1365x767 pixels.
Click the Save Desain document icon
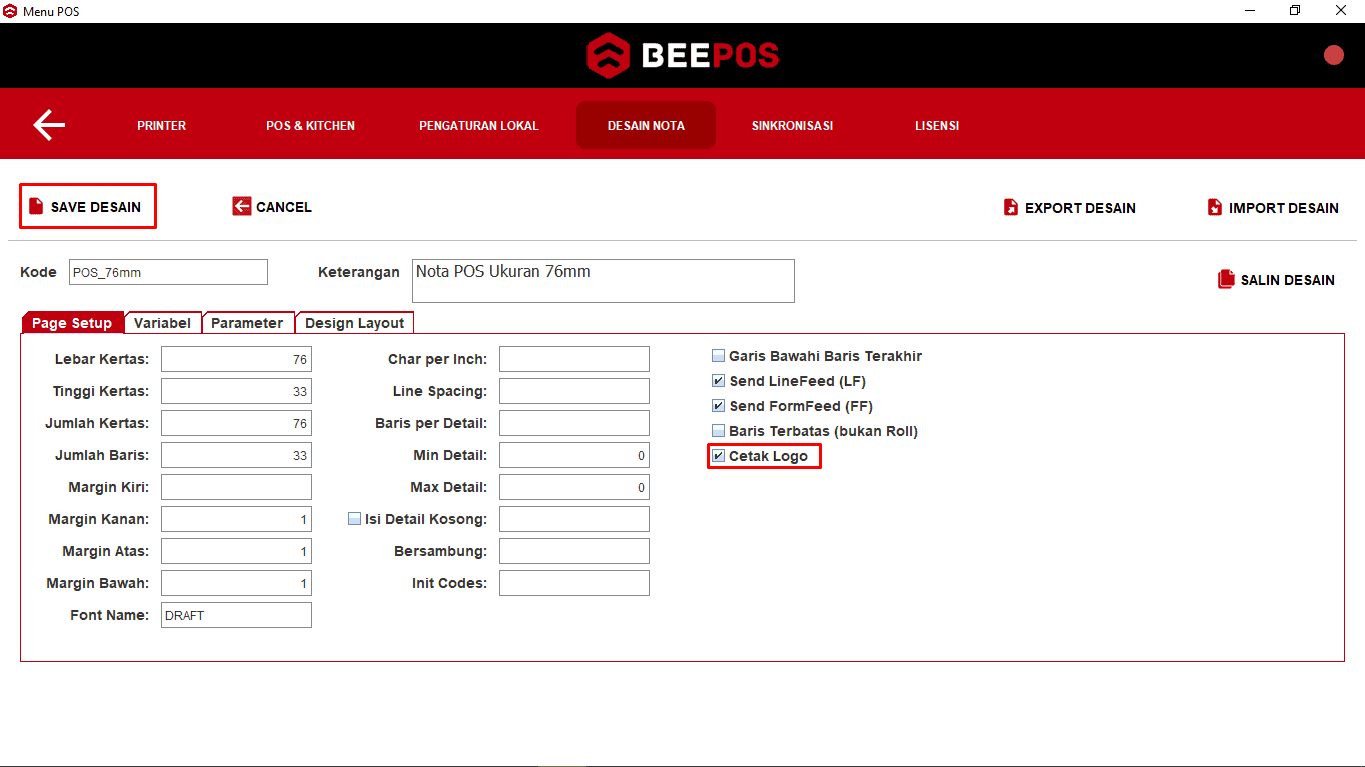click(x=37, y=207)
